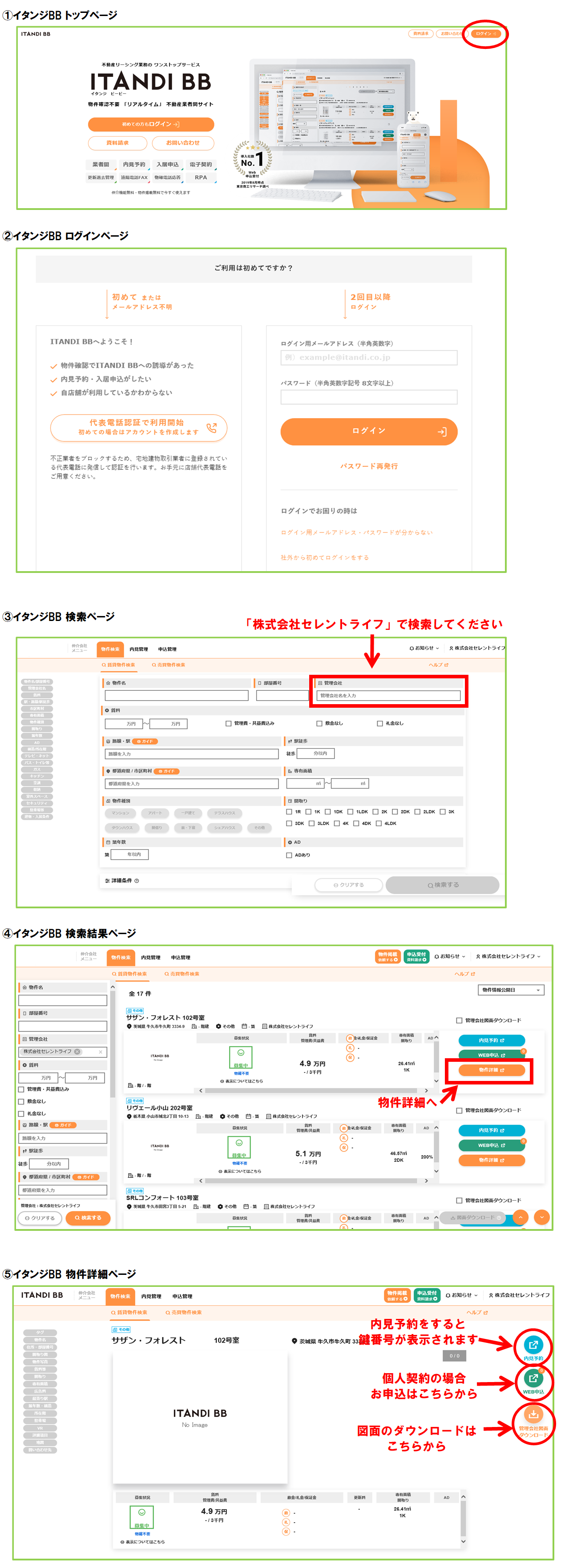
Task: Click the 募集中 smiley status for リヴェール小山 result
Action: point(239,1147)
